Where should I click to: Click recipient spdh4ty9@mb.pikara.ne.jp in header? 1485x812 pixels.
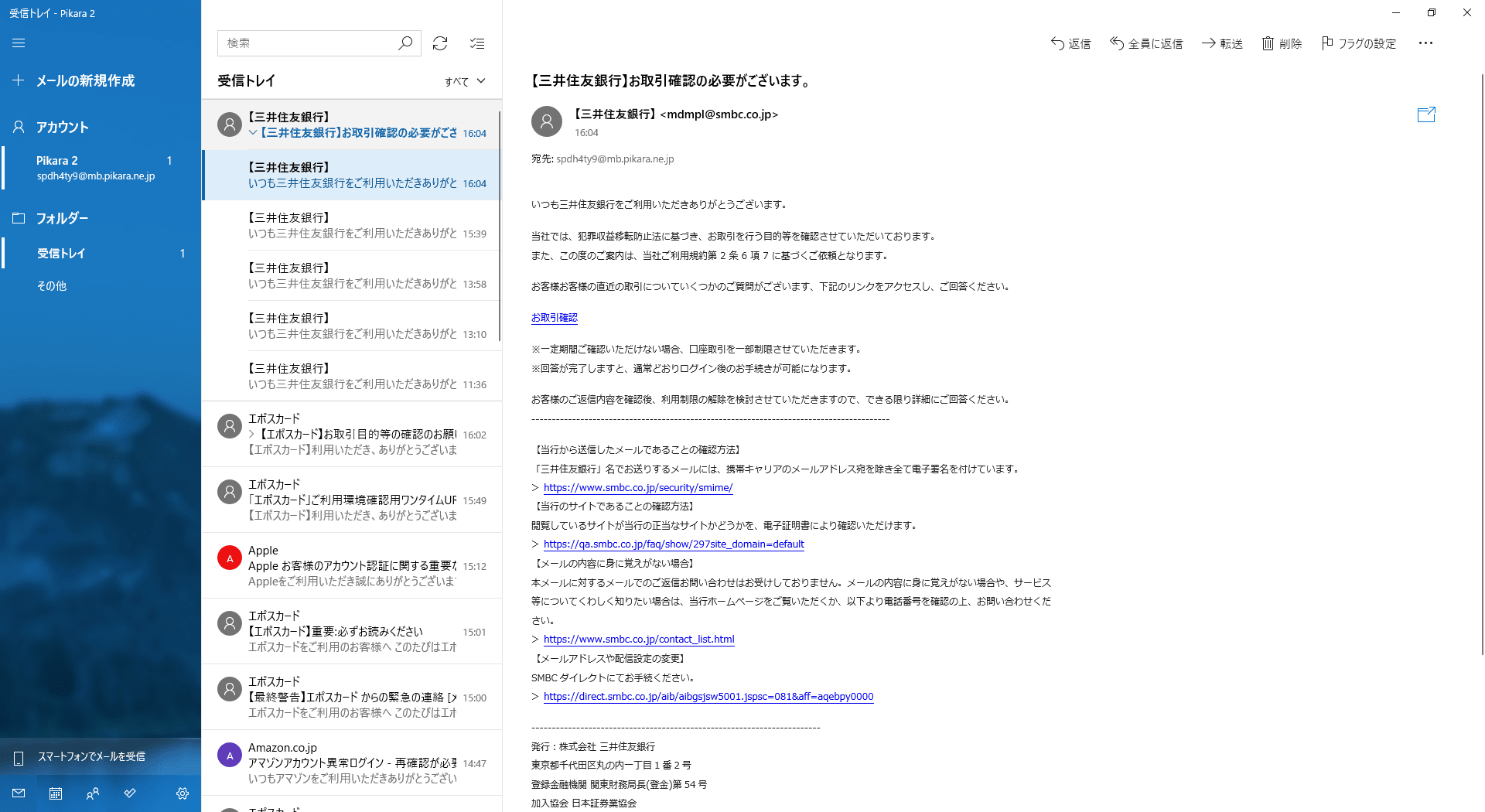(x=615, y=159)
